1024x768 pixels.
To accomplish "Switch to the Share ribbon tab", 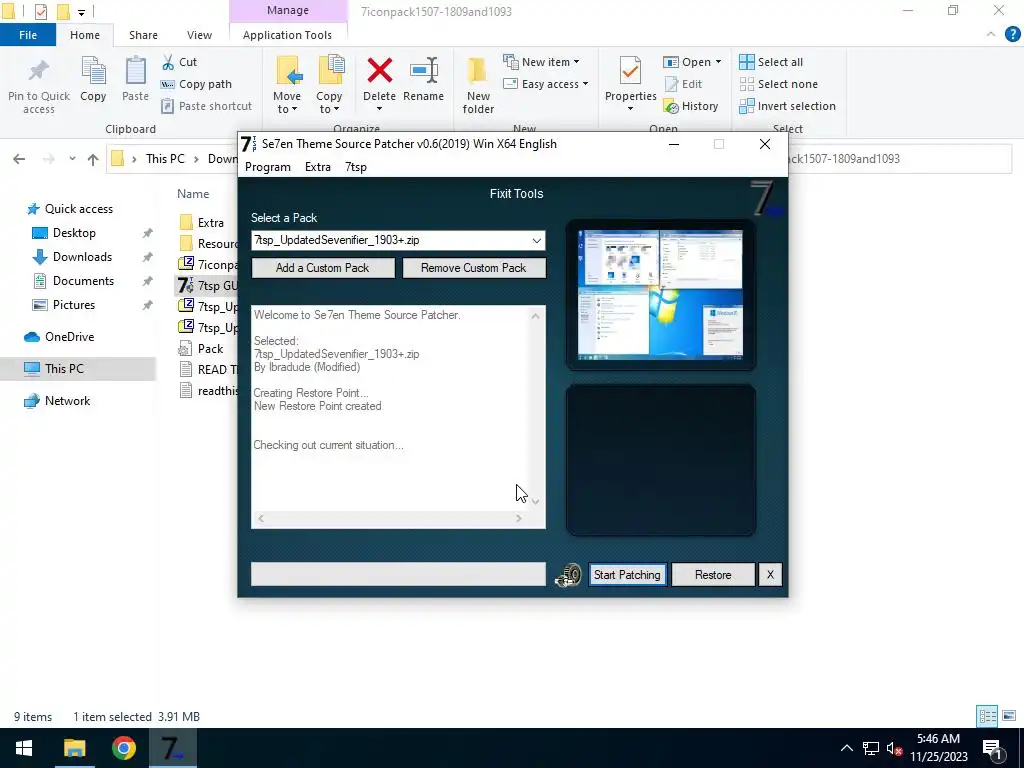I will pos(143,35).
